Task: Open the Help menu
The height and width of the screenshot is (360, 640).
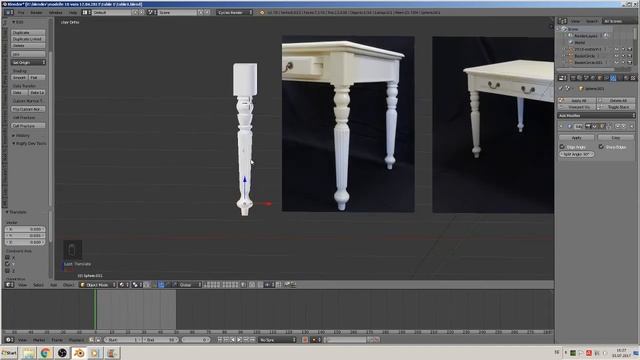Action: coord(73,13)
